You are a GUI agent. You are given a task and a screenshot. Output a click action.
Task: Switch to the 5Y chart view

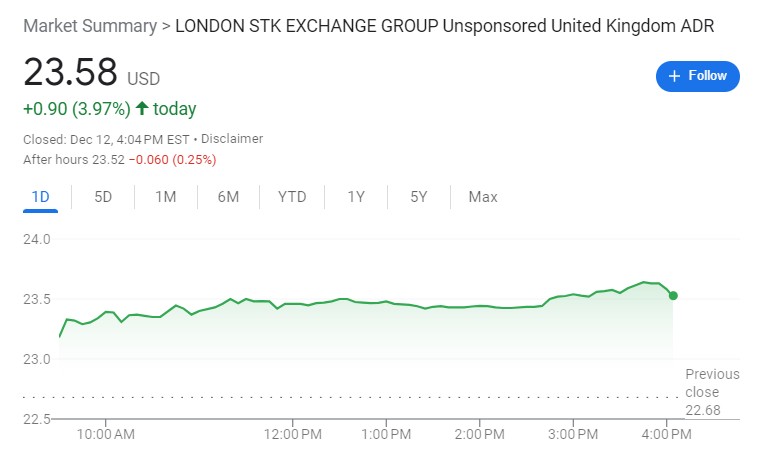coord(418,197)
